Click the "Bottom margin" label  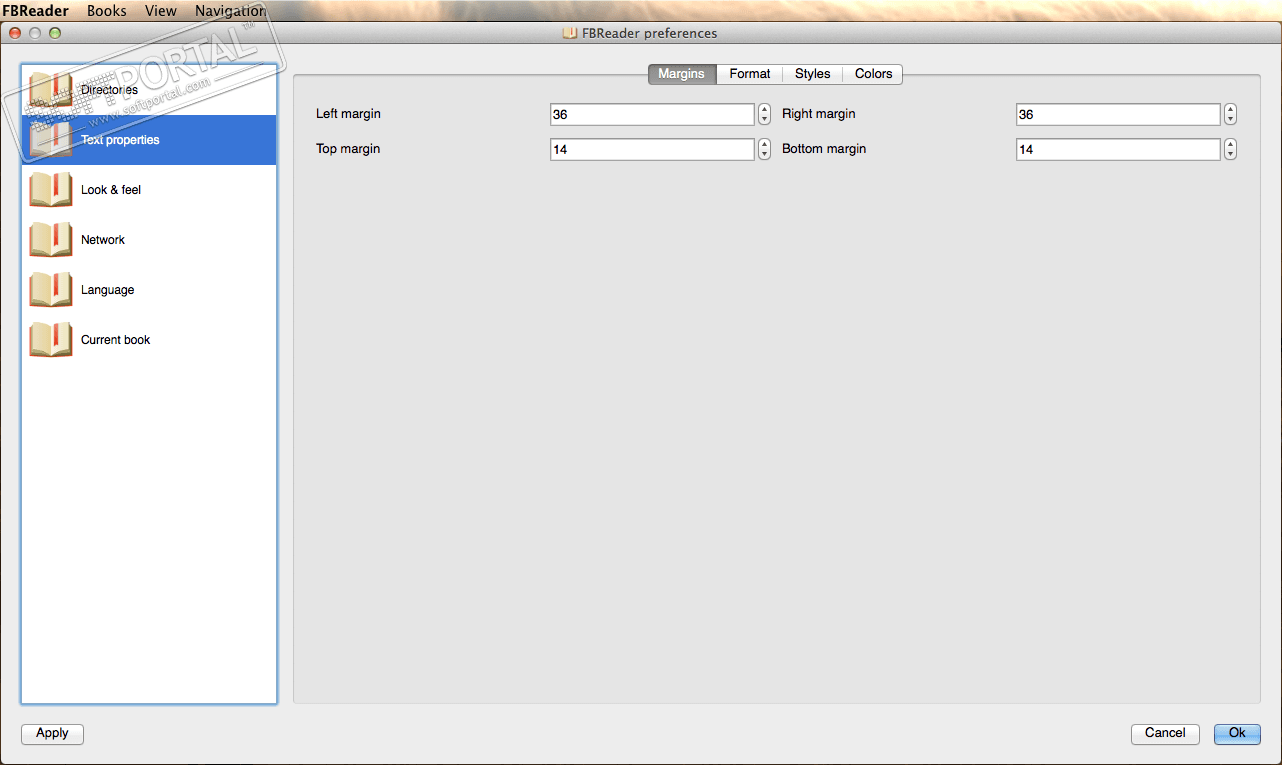[824, 149]
